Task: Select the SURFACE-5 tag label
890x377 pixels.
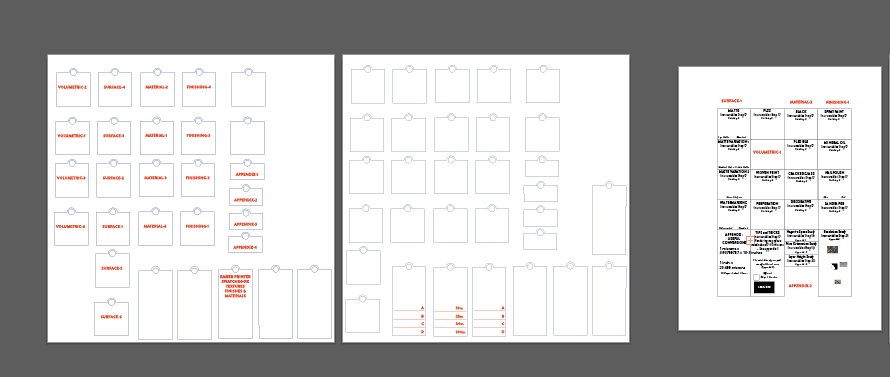Action: click(x=112, y=269)
